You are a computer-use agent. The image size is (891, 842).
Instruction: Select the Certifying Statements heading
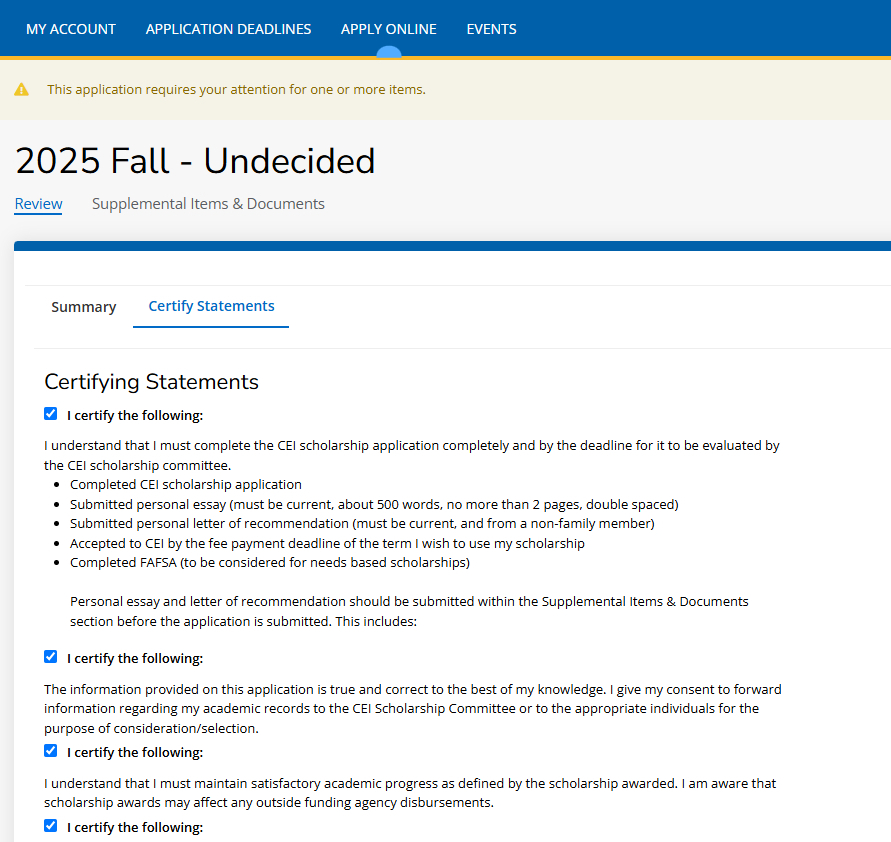pyautogui.click(x=150, y=382)
